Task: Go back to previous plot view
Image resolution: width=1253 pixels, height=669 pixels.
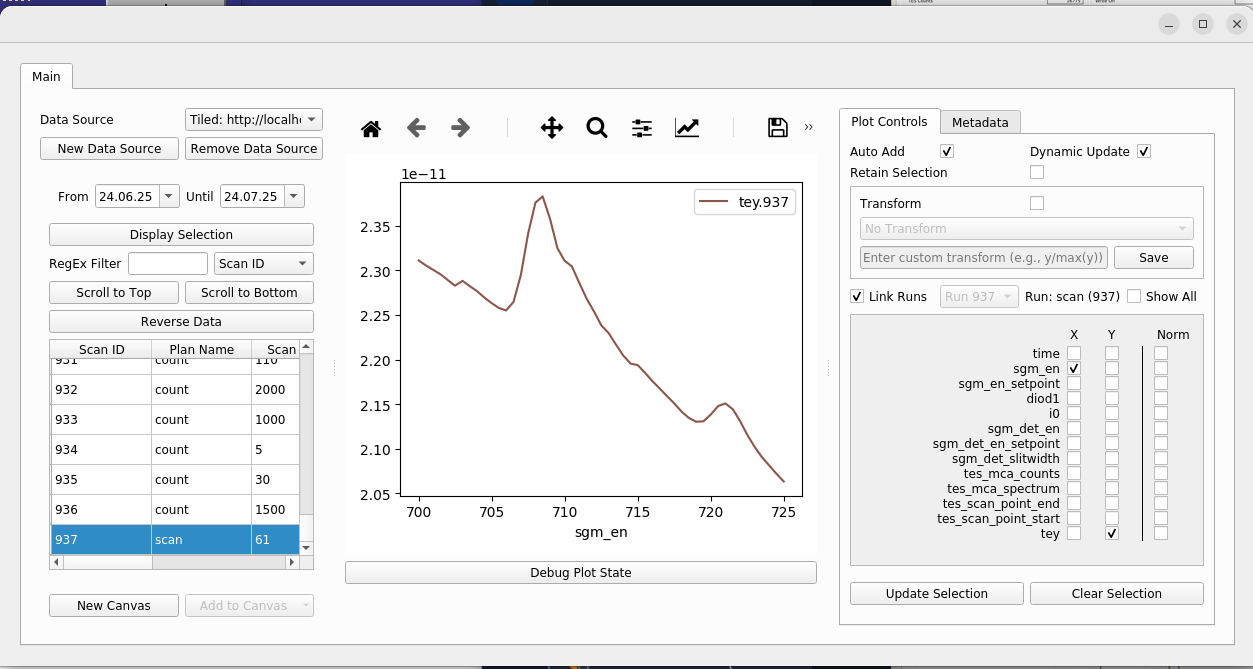Action: point(416,128)
